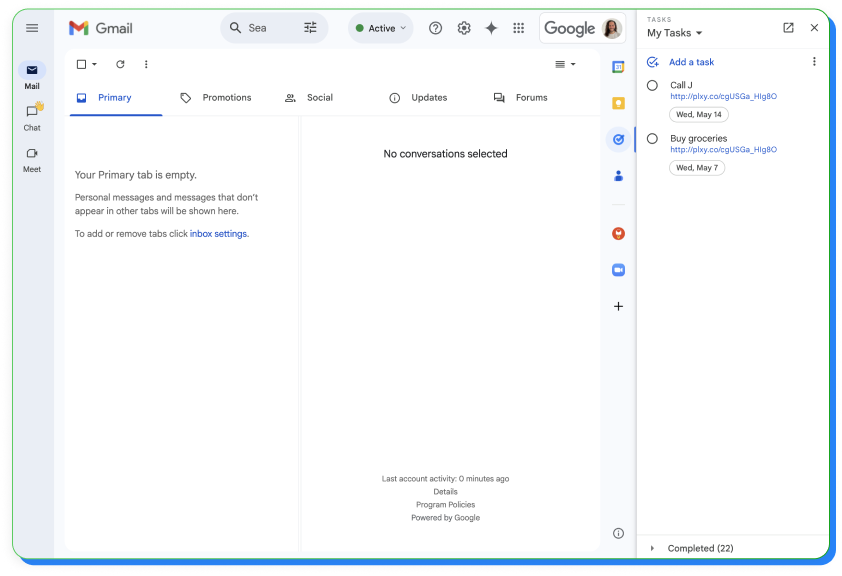
Task: Click the Settings gear icon
Action: coord(464,28)
